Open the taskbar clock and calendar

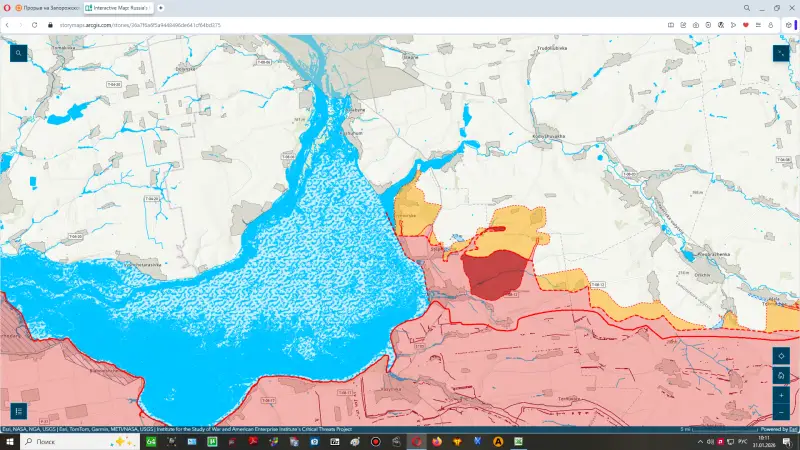point(765,441)
